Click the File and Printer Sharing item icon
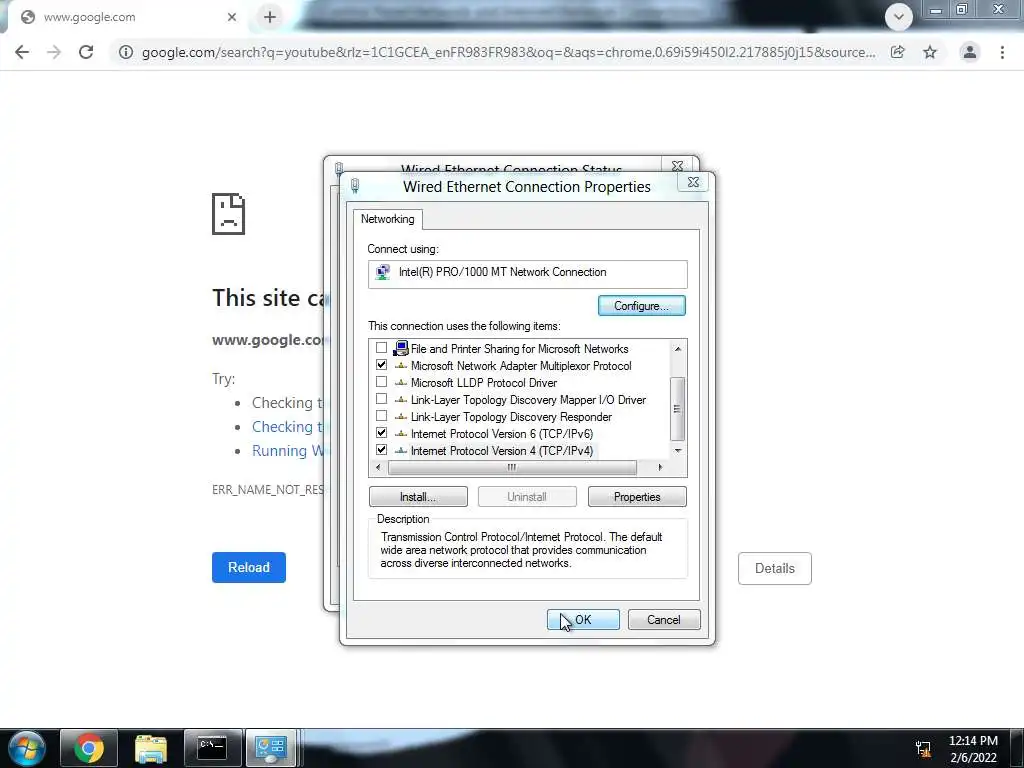 click(x=400, y=348)
